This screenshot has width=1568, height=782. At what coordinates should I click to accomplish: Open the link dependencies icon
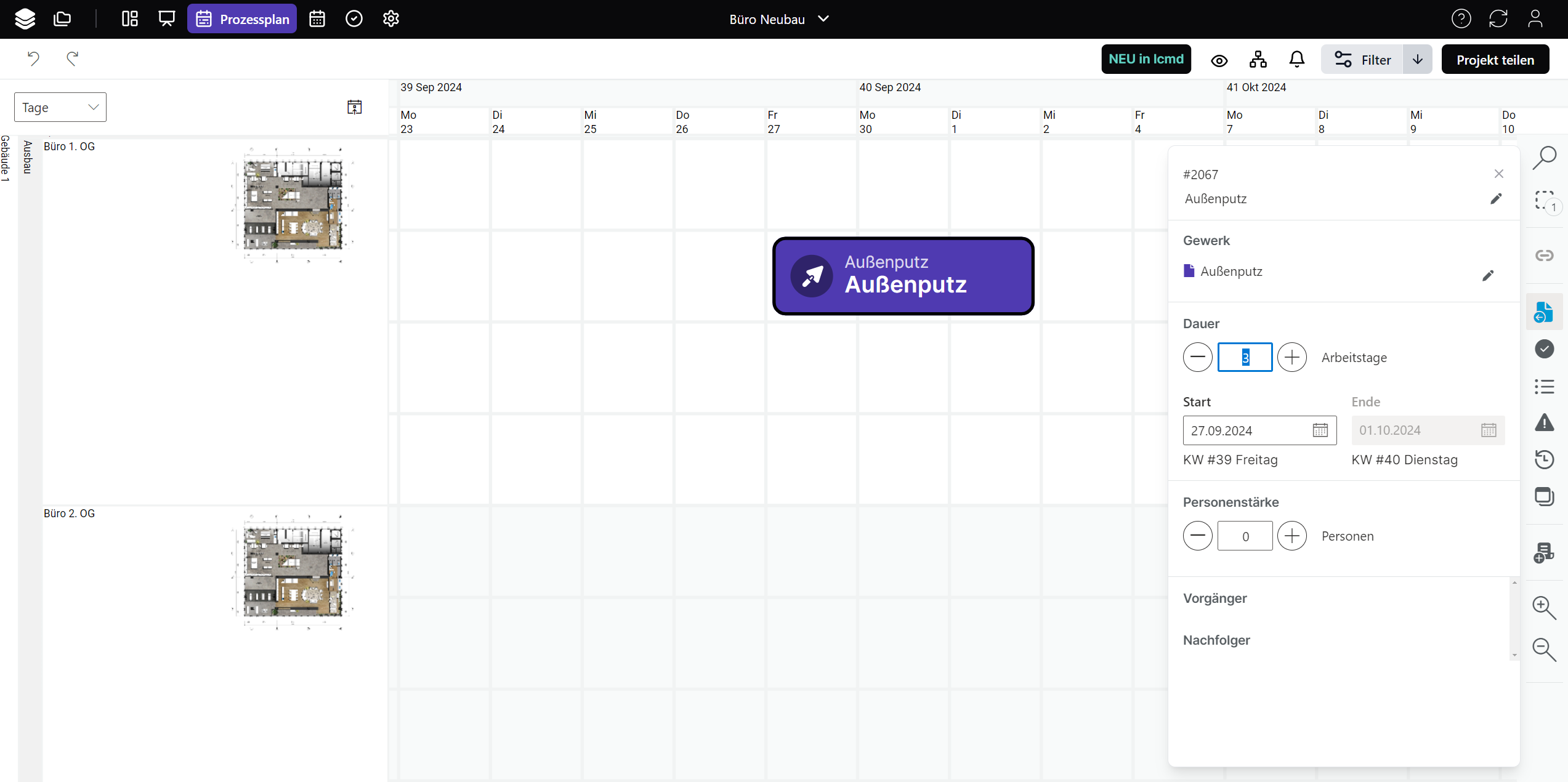pyautogui.click(x=1544, y=255)
